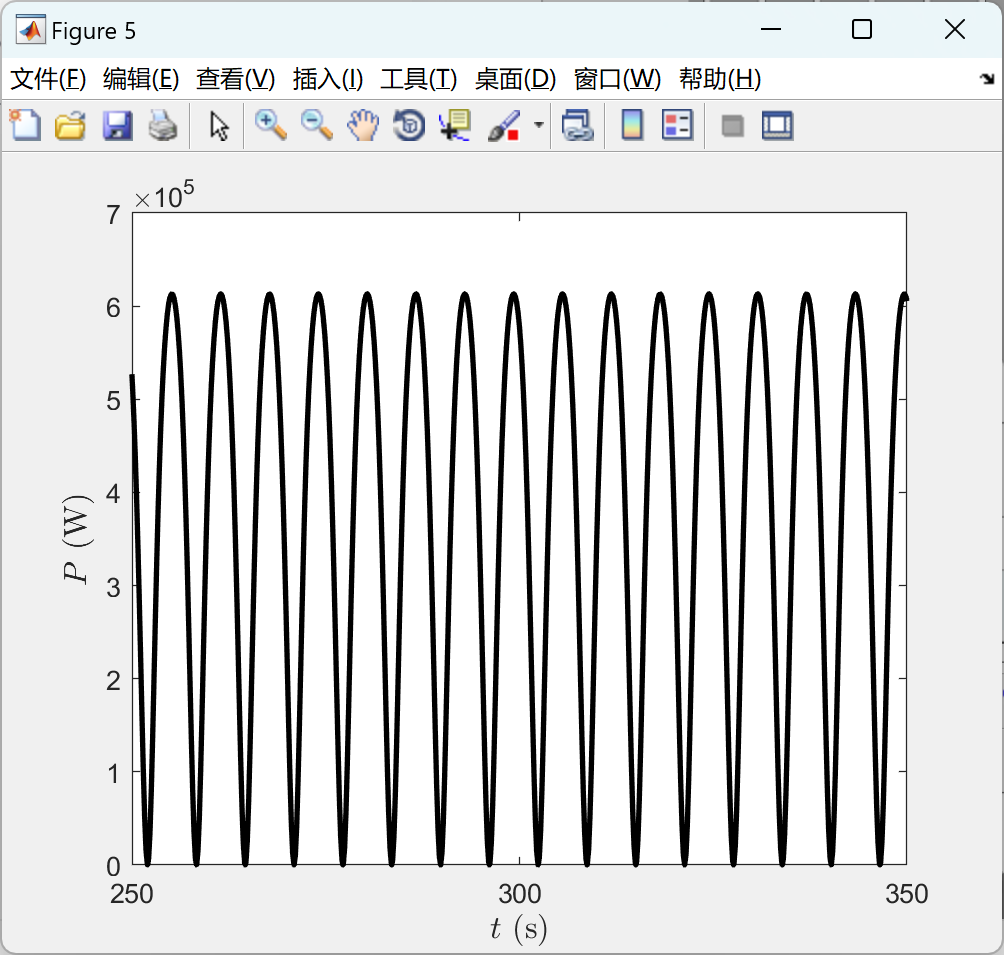Viewport: 1004px width, 955px height.
Task: Save the figure with floppy icon
Action: pyautogui.click(x=117, y=125)
